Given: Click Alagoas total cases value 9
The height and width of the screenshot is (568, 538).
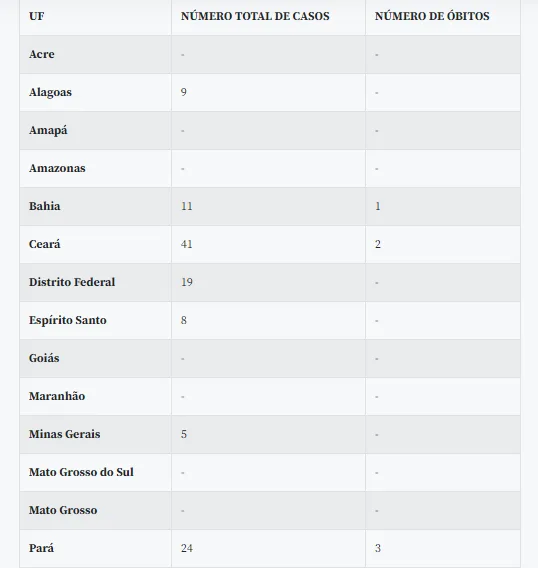Looking at the screenshot, I should (184, 92).
